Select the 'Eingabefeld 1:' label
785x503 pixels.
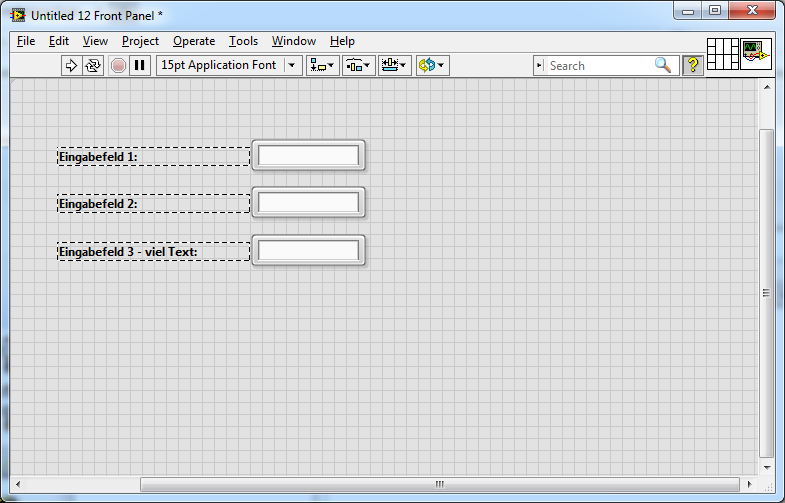[98, 157]
